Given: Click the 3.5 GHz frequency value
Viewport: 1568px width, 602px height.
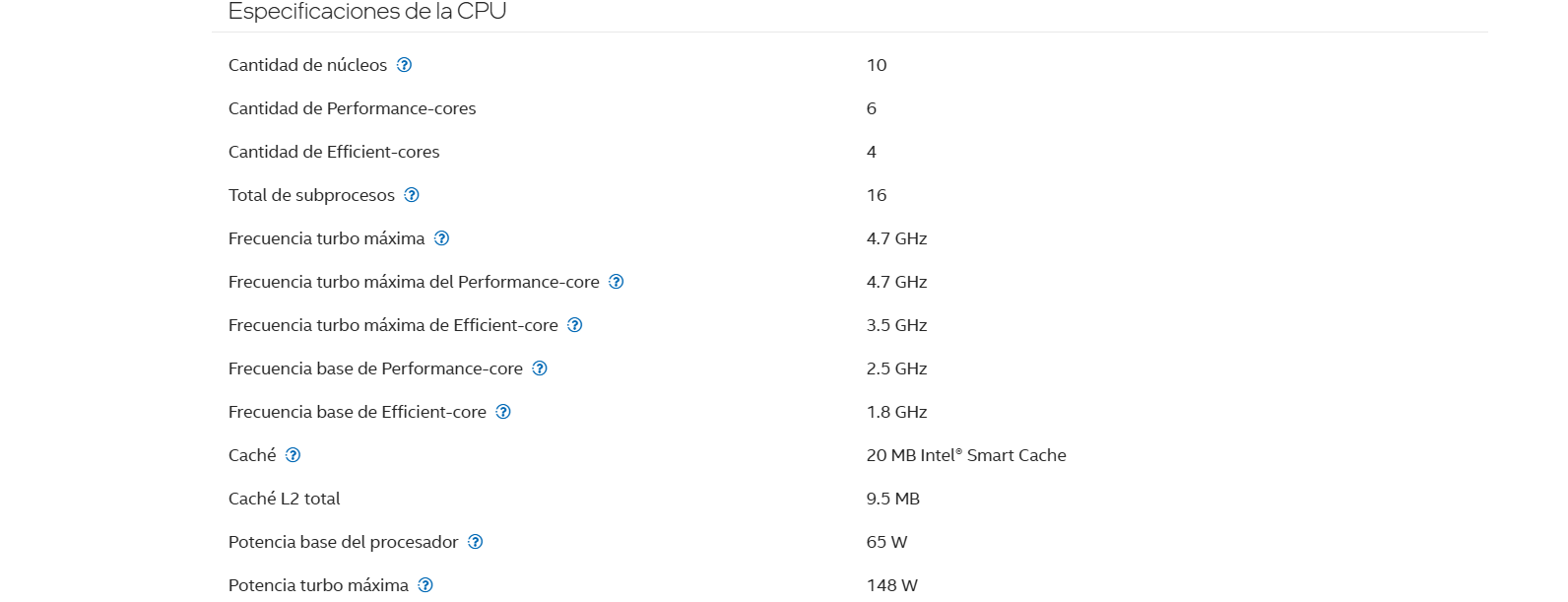Looking at the screenshot, I should coord(896,325).
